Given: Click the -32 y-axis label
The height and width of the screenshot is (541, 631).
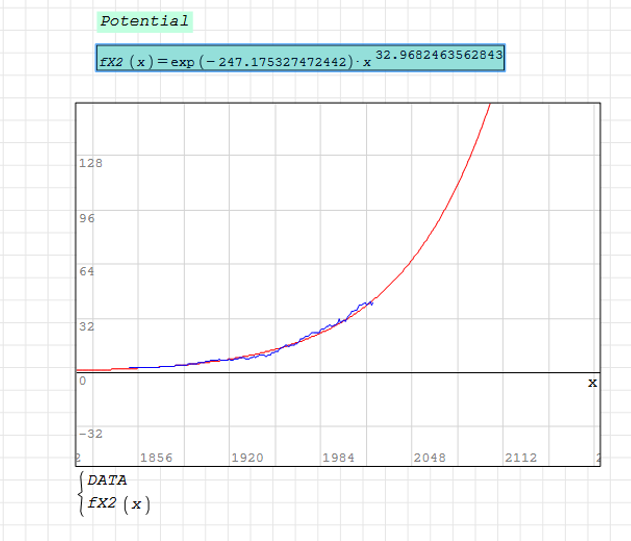Looking at the screenshot, I should point(91,434).
